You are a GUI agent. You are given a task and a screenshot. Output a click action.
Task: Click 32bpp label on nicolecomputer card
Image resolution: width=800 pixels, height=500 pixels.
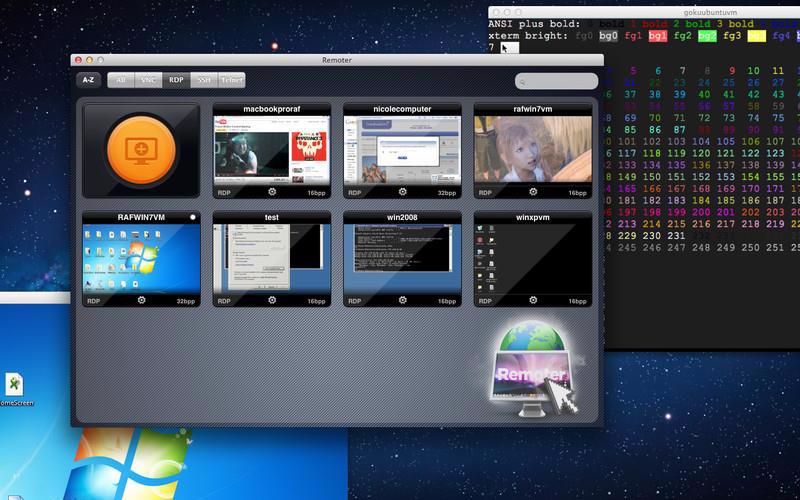tap(447, 193)
